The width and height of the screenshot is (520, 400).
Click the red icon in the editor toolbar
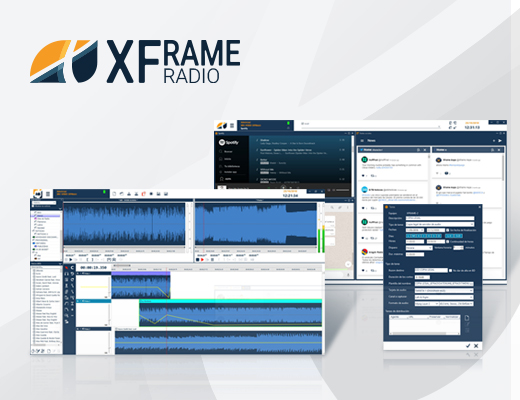(x=144, y=194)
